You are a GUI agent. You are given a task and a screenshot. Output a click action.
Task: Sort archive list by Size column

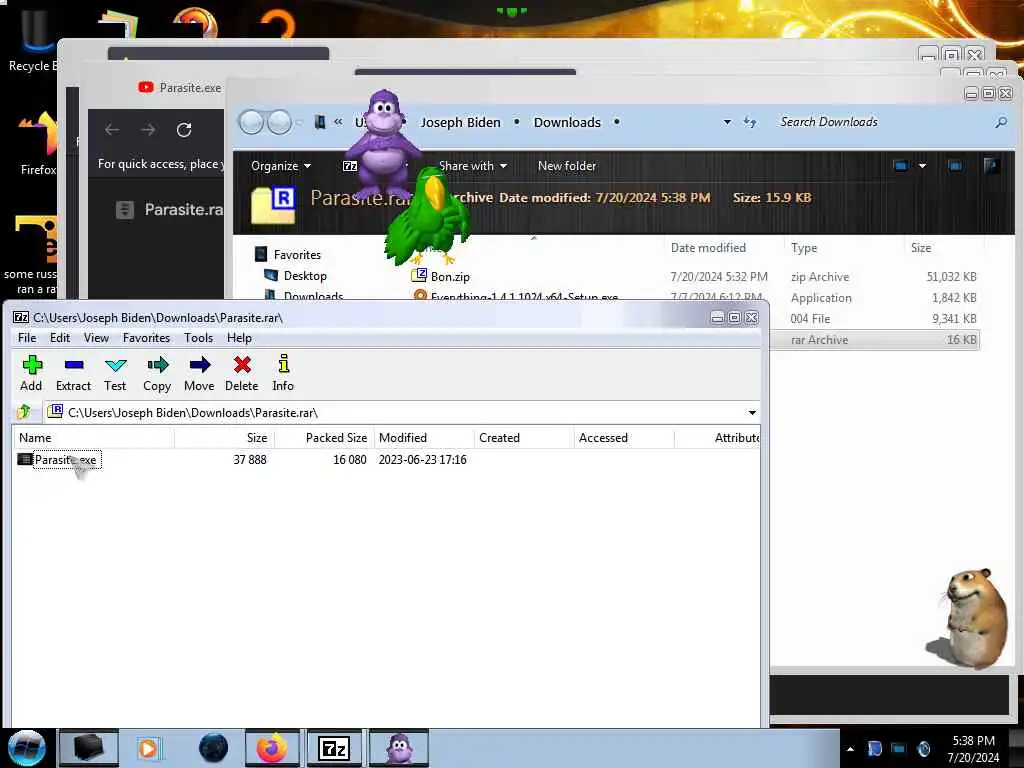tap(224, 438)
